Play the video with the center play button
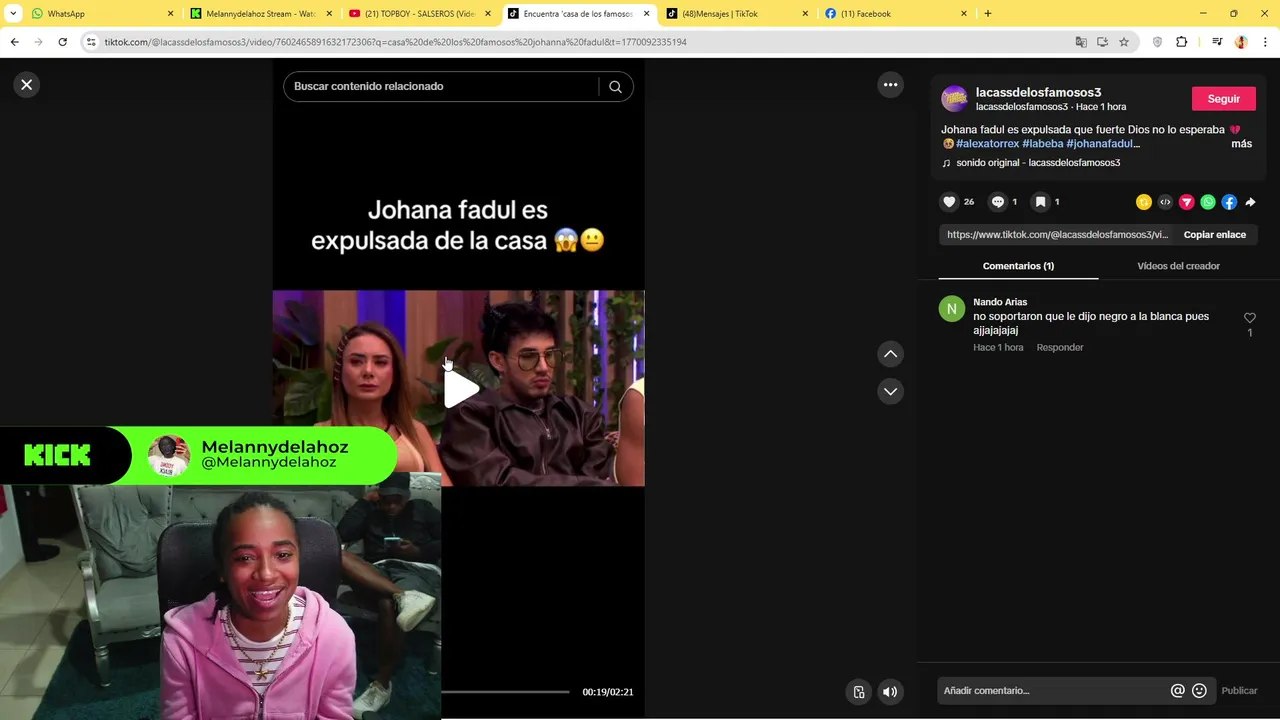 pos(460,389)
